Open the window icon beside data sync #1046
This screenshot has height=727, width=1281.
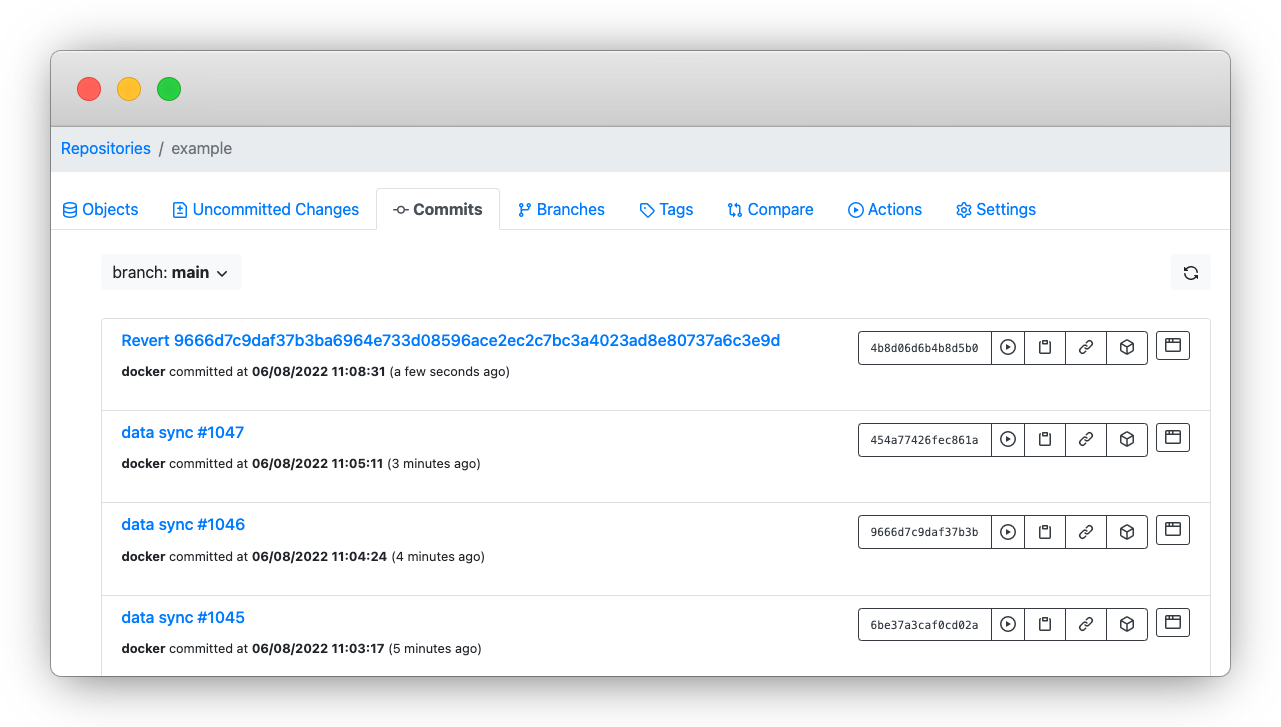coord(1172,529)
